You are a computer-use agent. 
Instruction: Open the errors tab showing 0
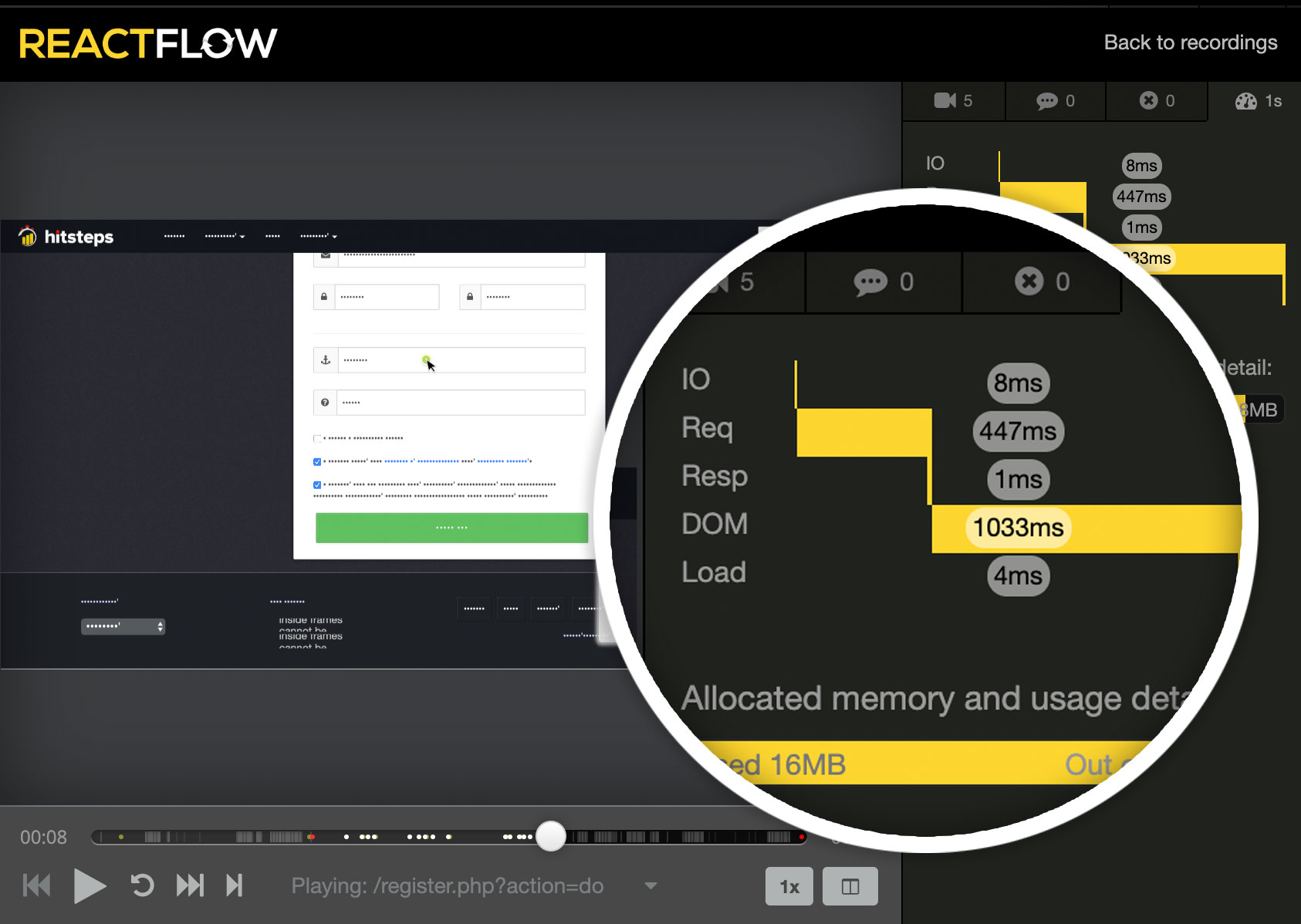point(1157,101)
